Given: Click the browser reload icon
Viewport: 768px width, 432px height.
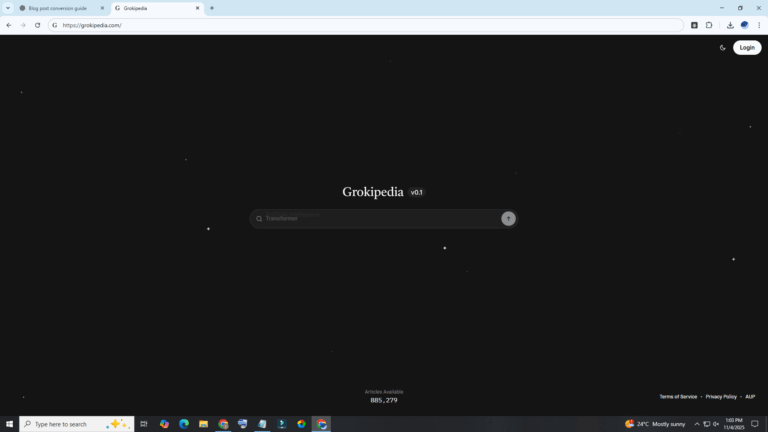Looking at the screenshot, I should pyautogui.click(x=37, y=25).
